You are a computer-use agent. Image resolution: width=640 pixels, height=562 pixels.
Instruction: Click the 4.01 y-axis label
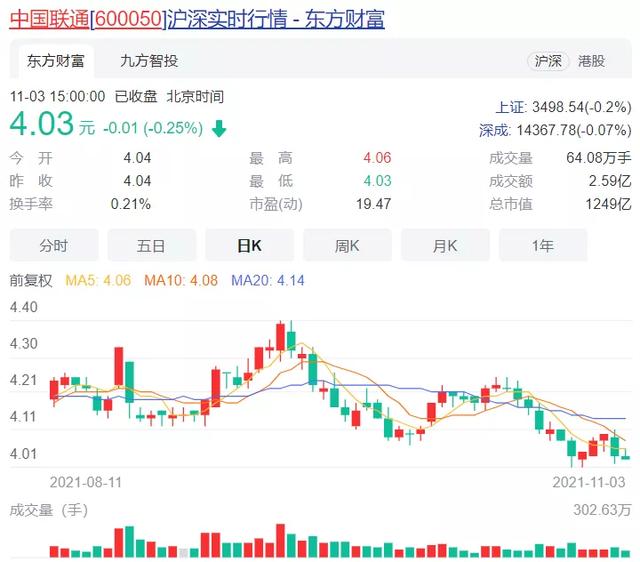tap(24, 454)
